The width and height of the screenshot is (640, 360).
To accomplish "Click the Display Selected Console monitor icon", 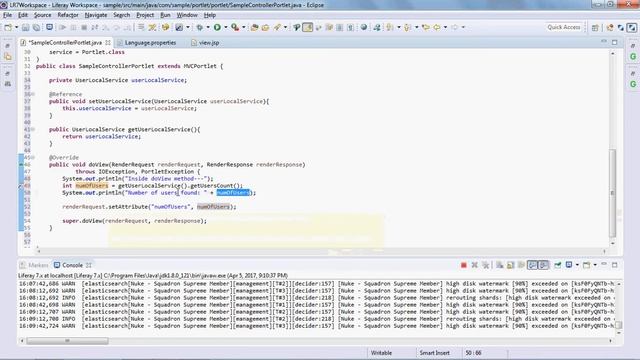I will click(569, 265).
